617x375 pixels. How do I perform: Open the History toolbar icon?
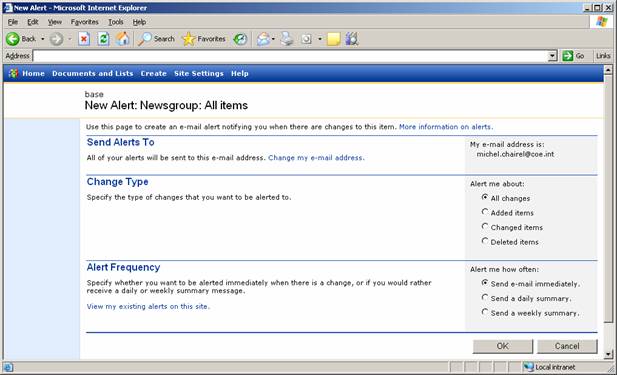pos(240,39)
